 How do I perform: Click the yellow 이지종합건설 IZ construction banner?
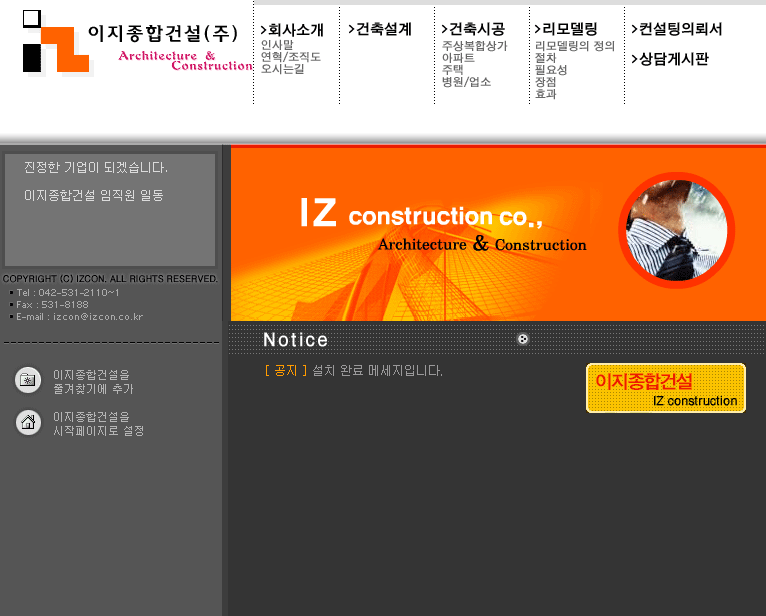click(665, 388)
